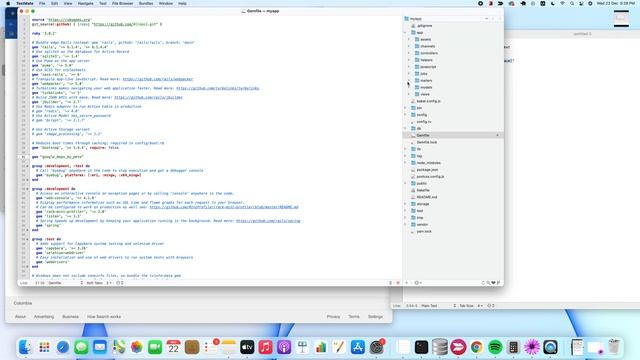Click the mailers folder icon
Image resolution: width=640 pixels, height=360 pixels.
coord(417,80)
